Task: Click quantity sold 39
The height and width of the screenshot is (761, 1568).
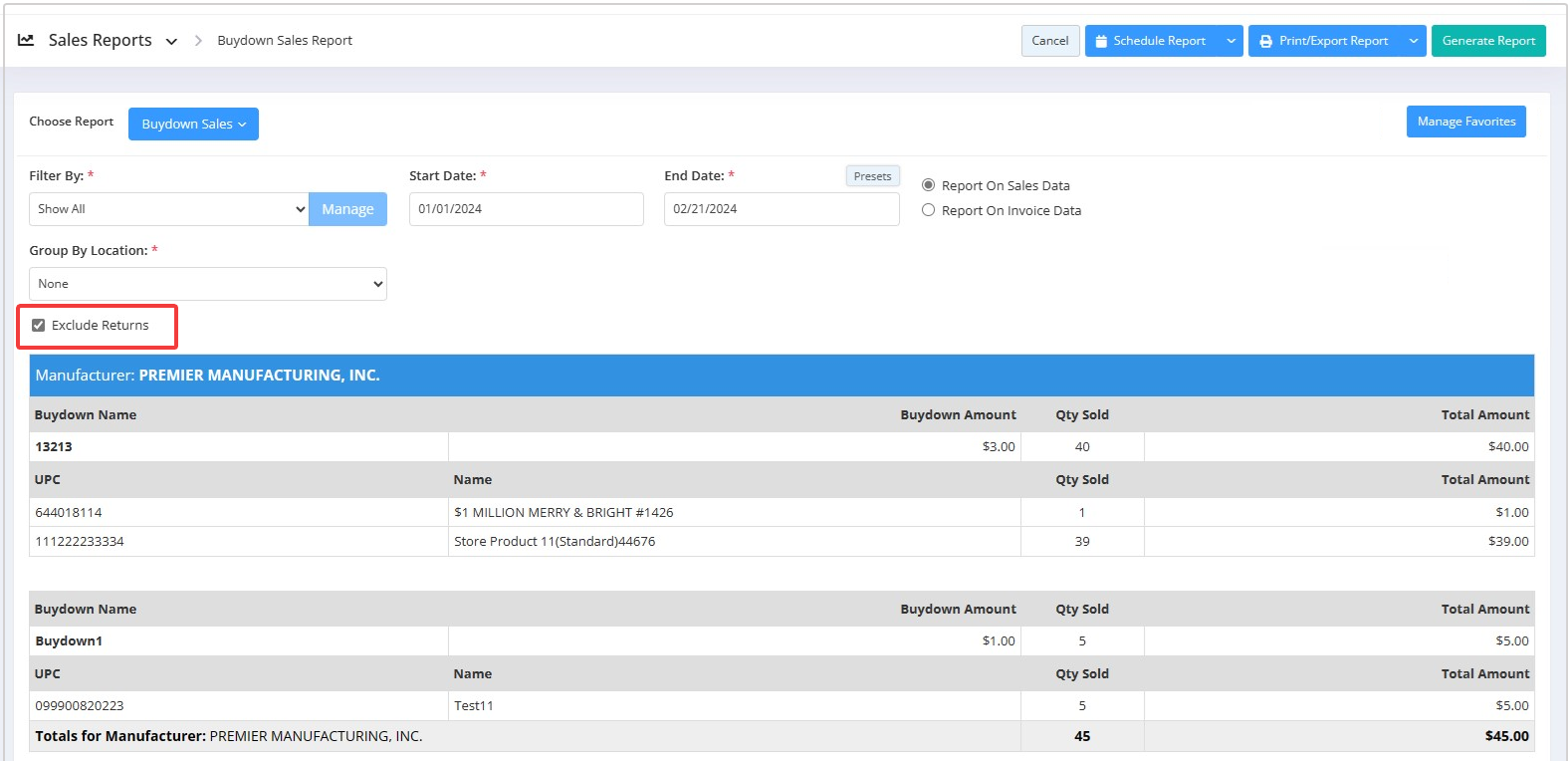Action: 1082,542
